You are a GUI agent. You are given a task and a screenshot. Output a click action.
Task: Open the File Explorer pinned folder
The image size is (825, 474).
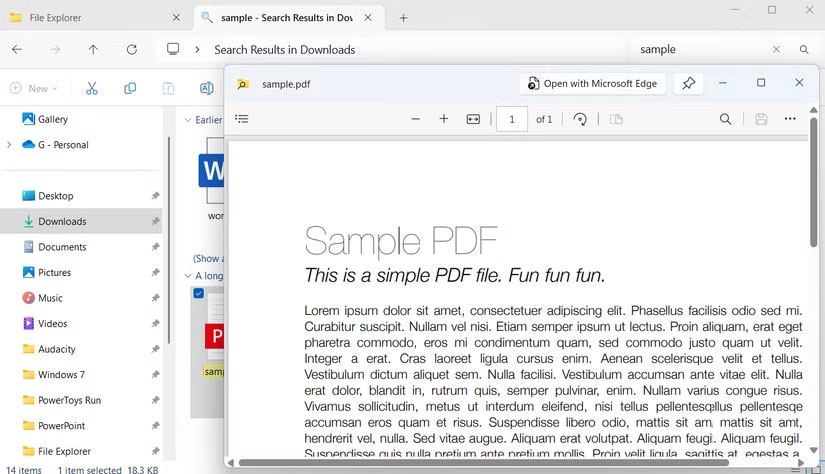(x=64, y=451)
